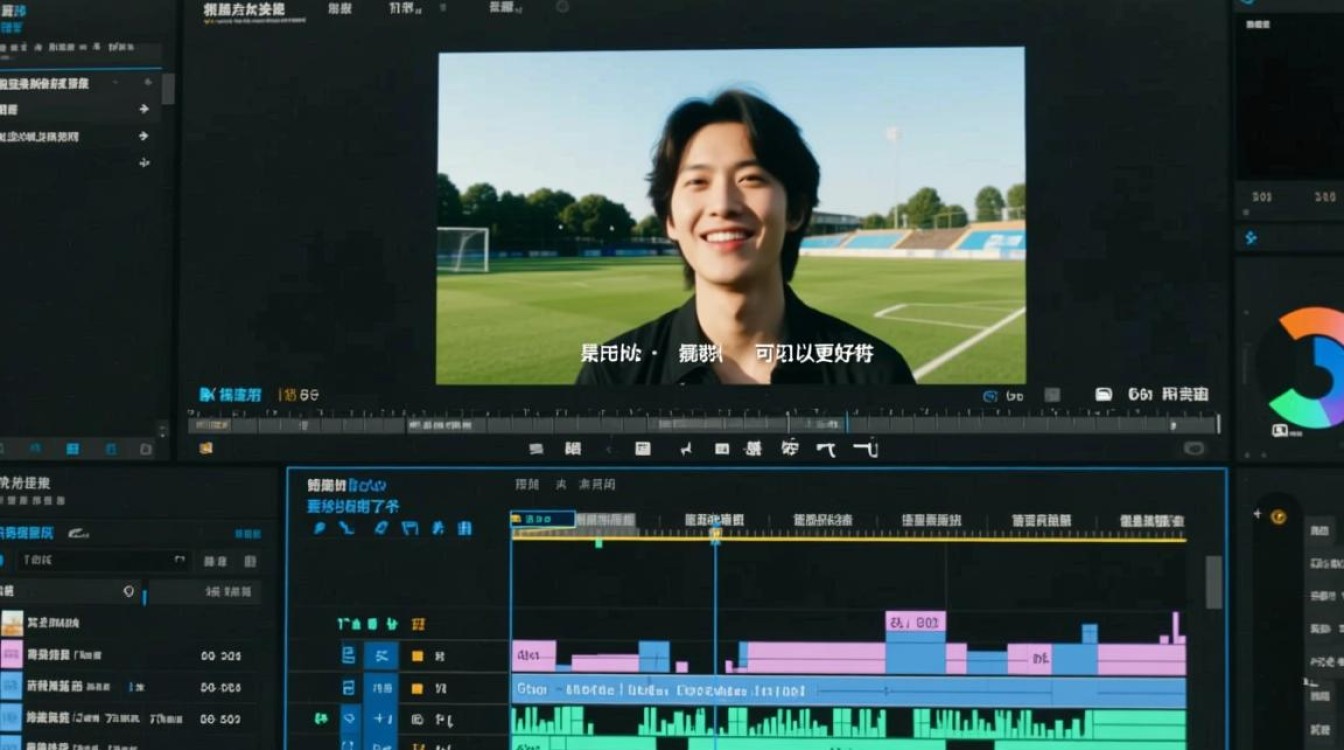Toggle the green indicator on the green audio track header
This screenshot has height=750, width=1344.
click(321, 718)
